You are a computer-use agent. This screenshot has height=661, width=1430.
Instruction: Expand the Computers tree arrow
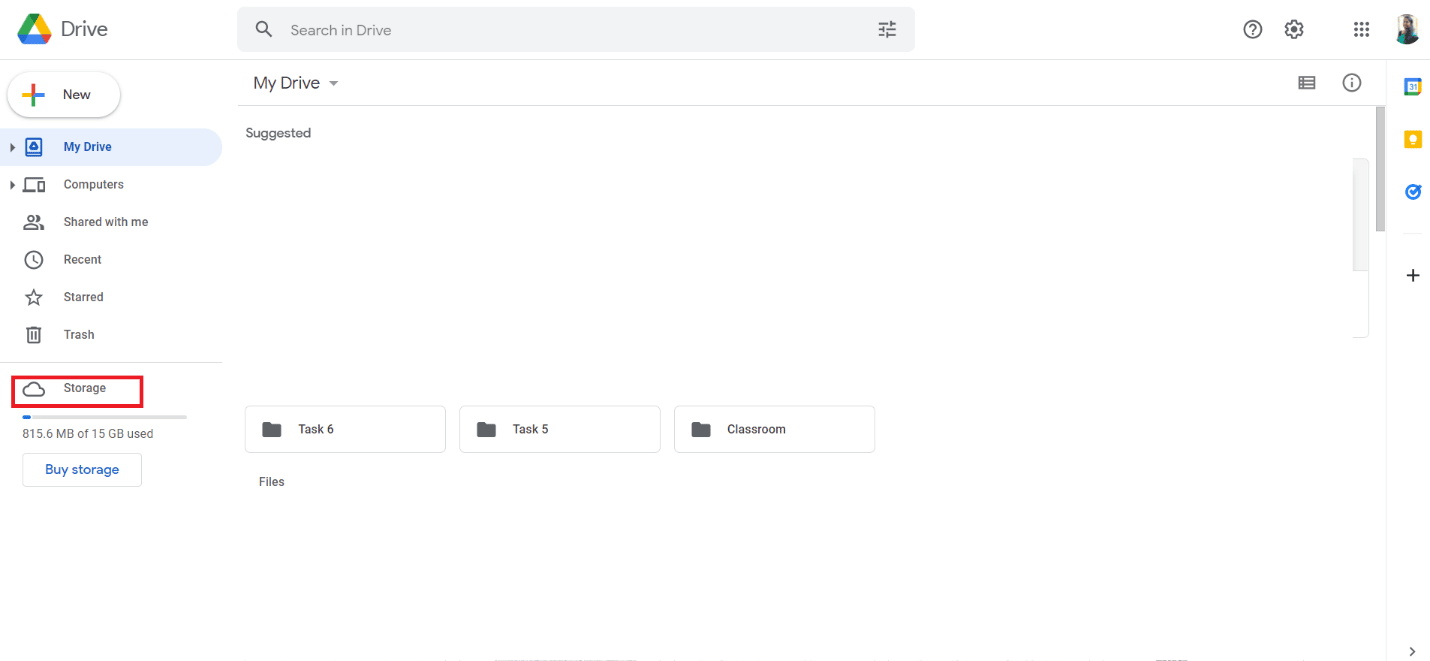tap(12, 185)
